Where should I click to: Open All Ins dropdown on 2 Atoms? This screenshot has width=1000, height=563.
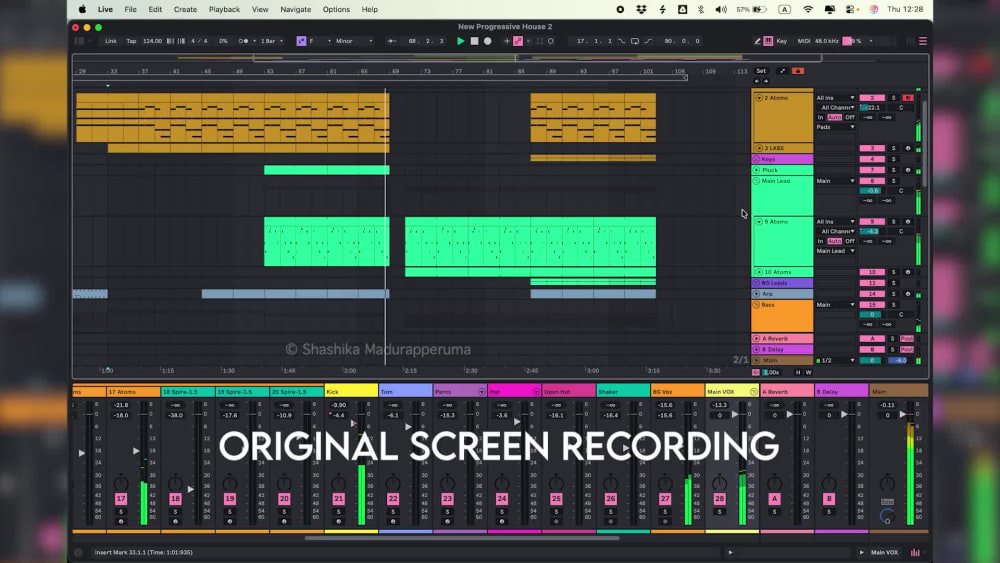(835, 98)
